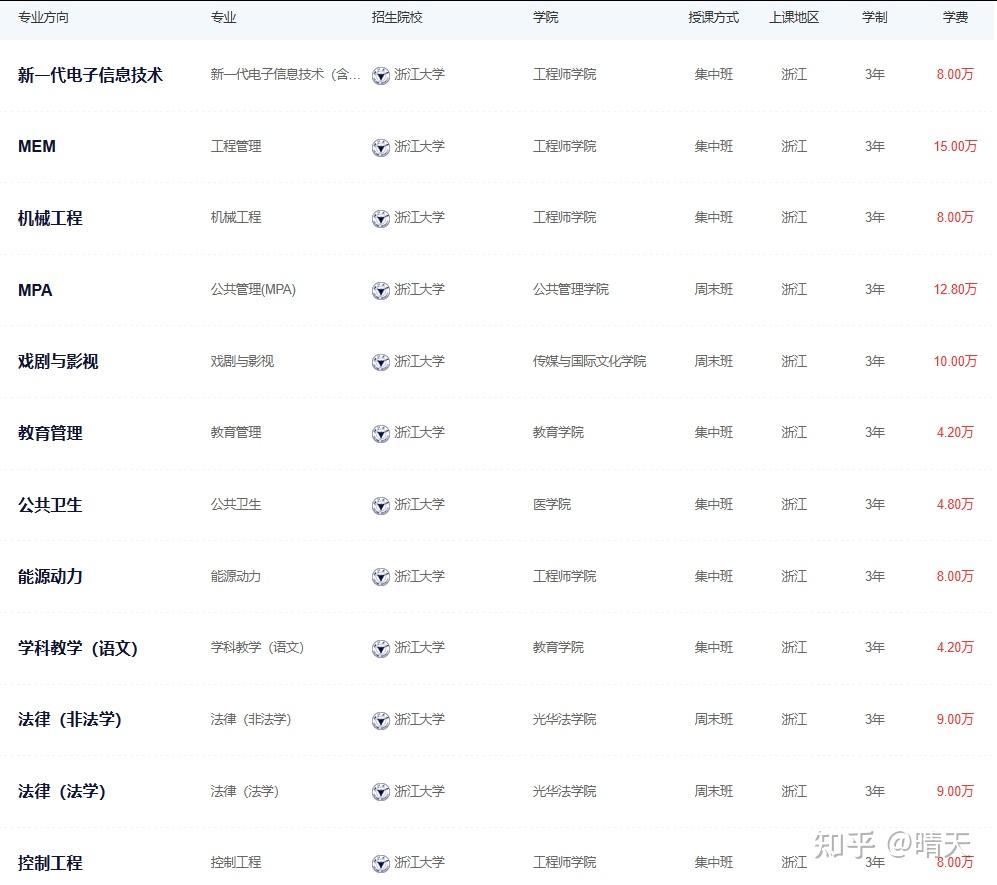Open the bold 机械工程 program title

click(x=50, y=218)
